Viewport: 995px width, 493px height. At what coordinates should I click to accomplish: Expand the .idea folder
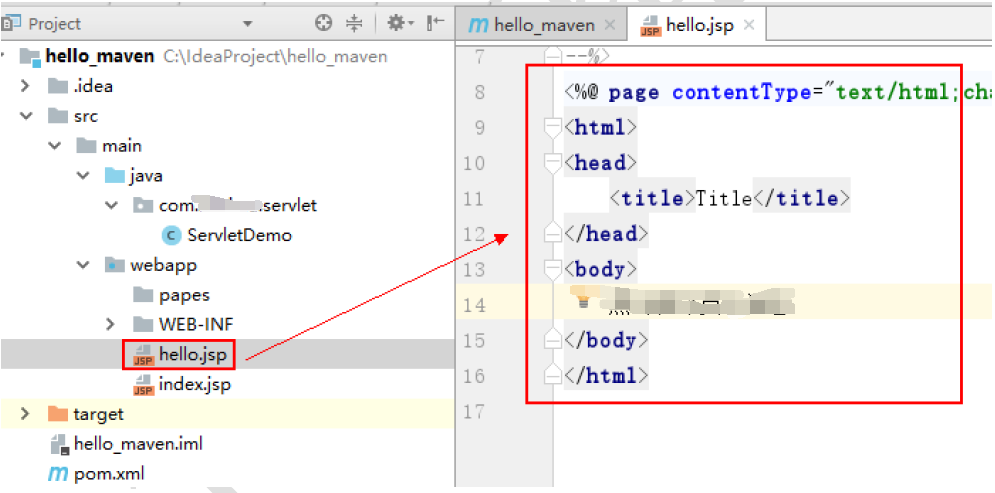(x=25, y=86)
